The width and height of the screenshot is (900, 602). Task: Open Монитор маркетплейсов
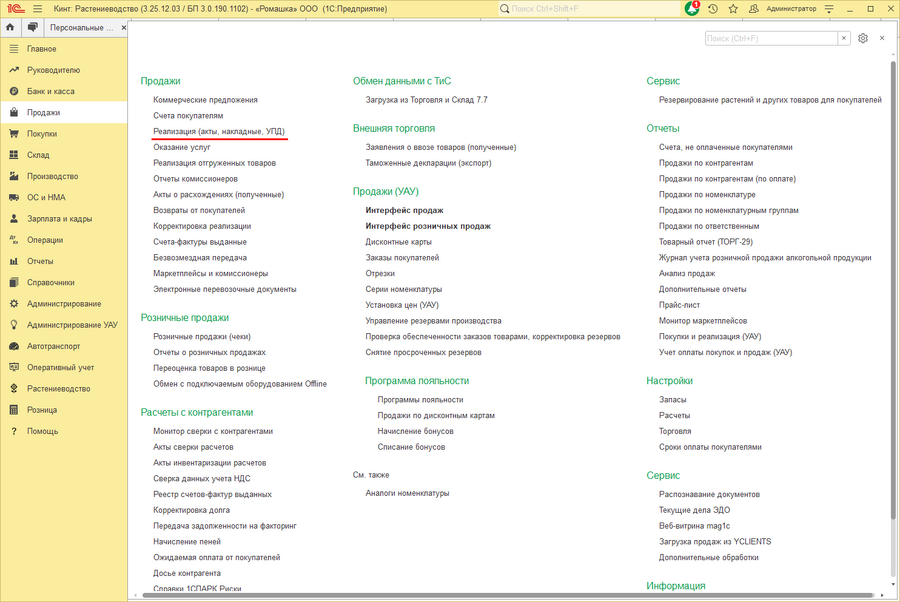pos(703,321)
